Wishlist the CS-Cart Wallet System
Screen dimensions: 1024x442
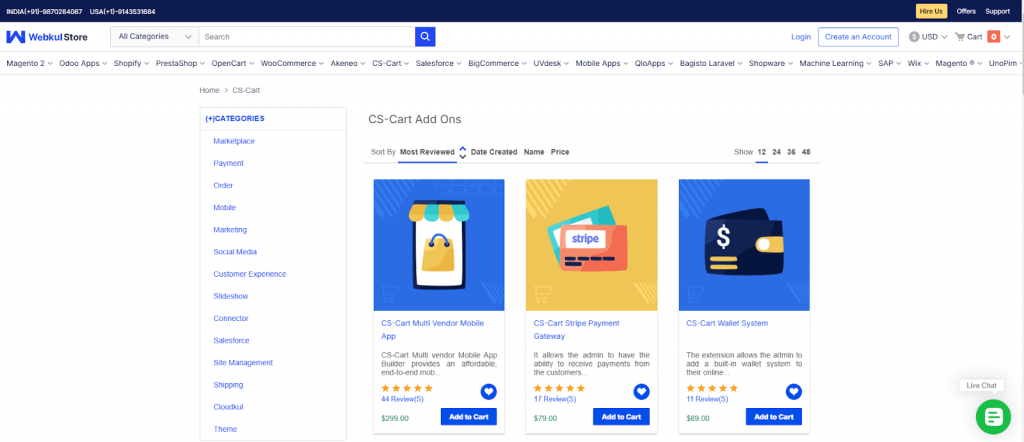[x=793, y=392]
